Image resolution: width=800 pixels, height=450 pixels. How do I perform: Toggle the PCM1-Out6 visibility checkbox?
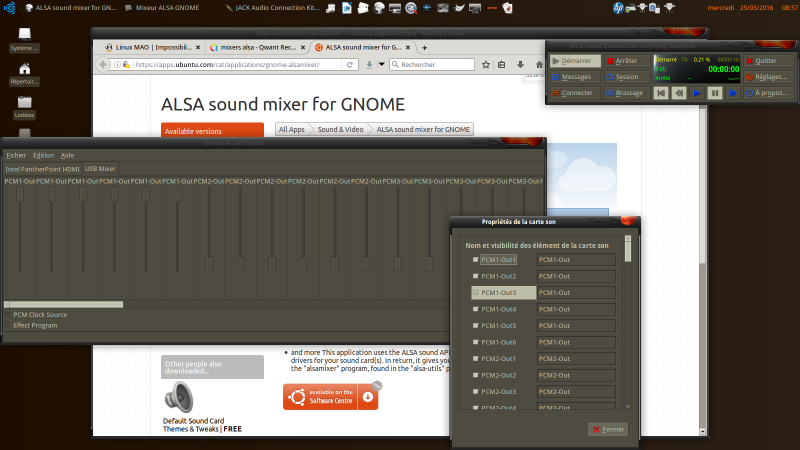point(476,342)
